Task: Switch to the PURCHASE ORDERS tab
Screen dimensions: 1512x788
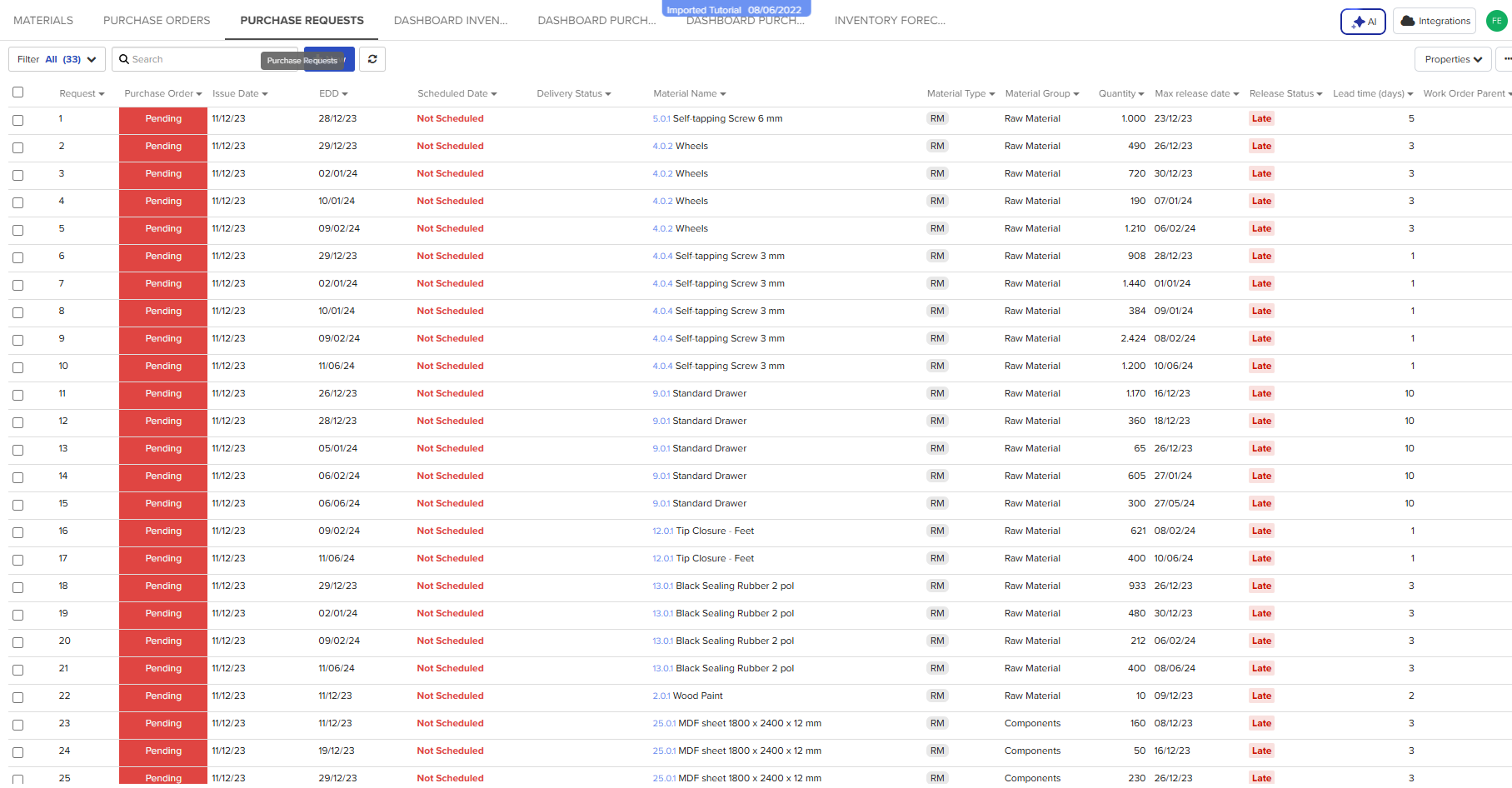Action: click(x=156, y=20)
